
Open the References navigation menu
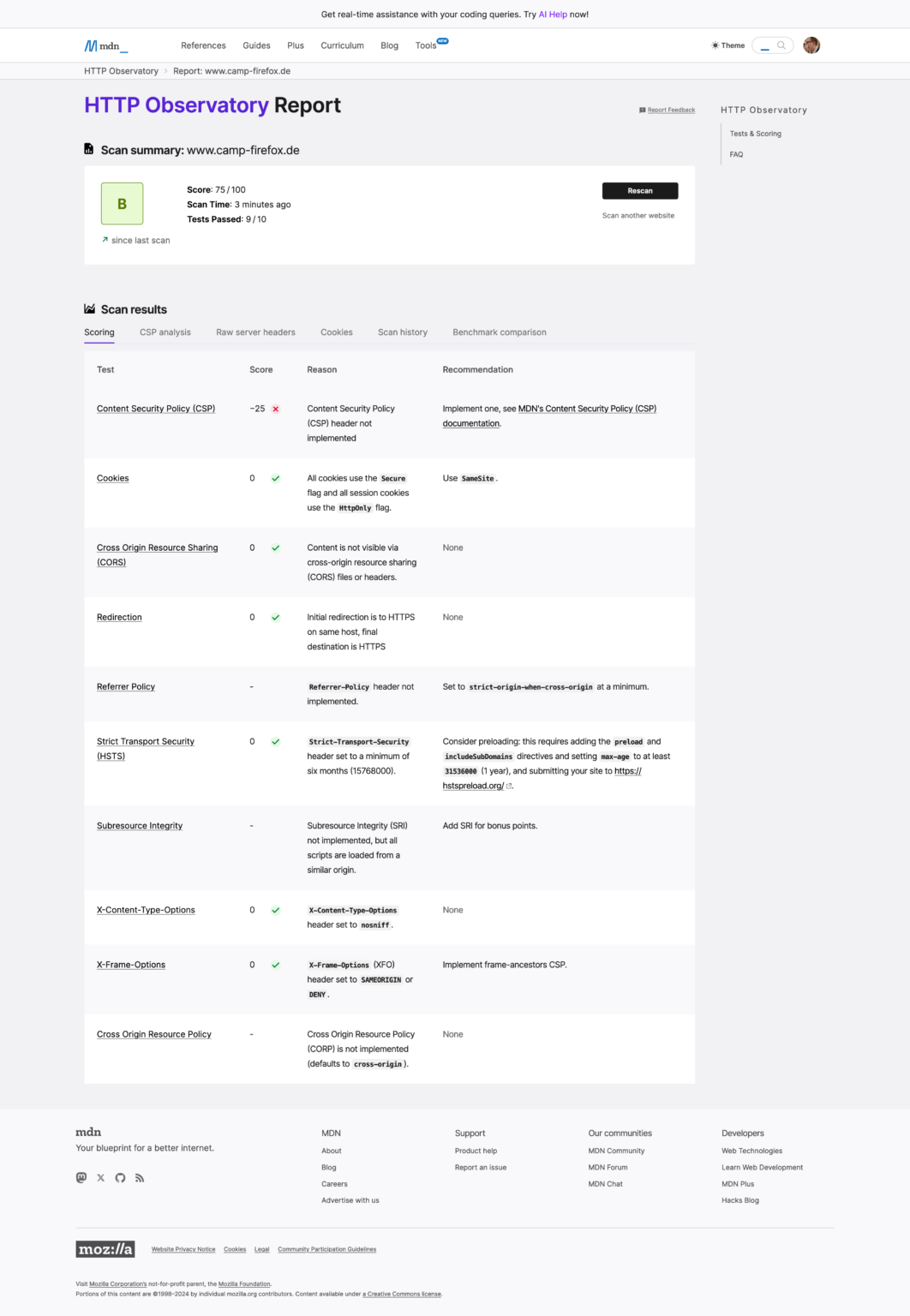203,45
